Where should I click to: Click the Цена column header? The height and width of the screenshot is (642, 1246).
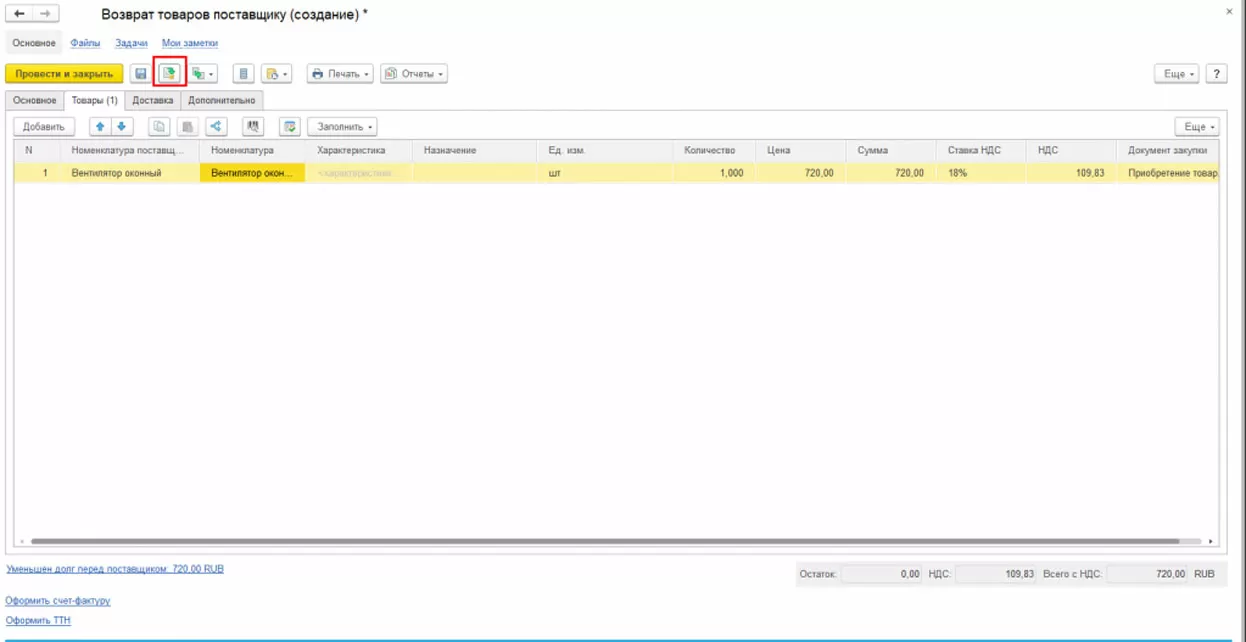(x=800, y=150)
